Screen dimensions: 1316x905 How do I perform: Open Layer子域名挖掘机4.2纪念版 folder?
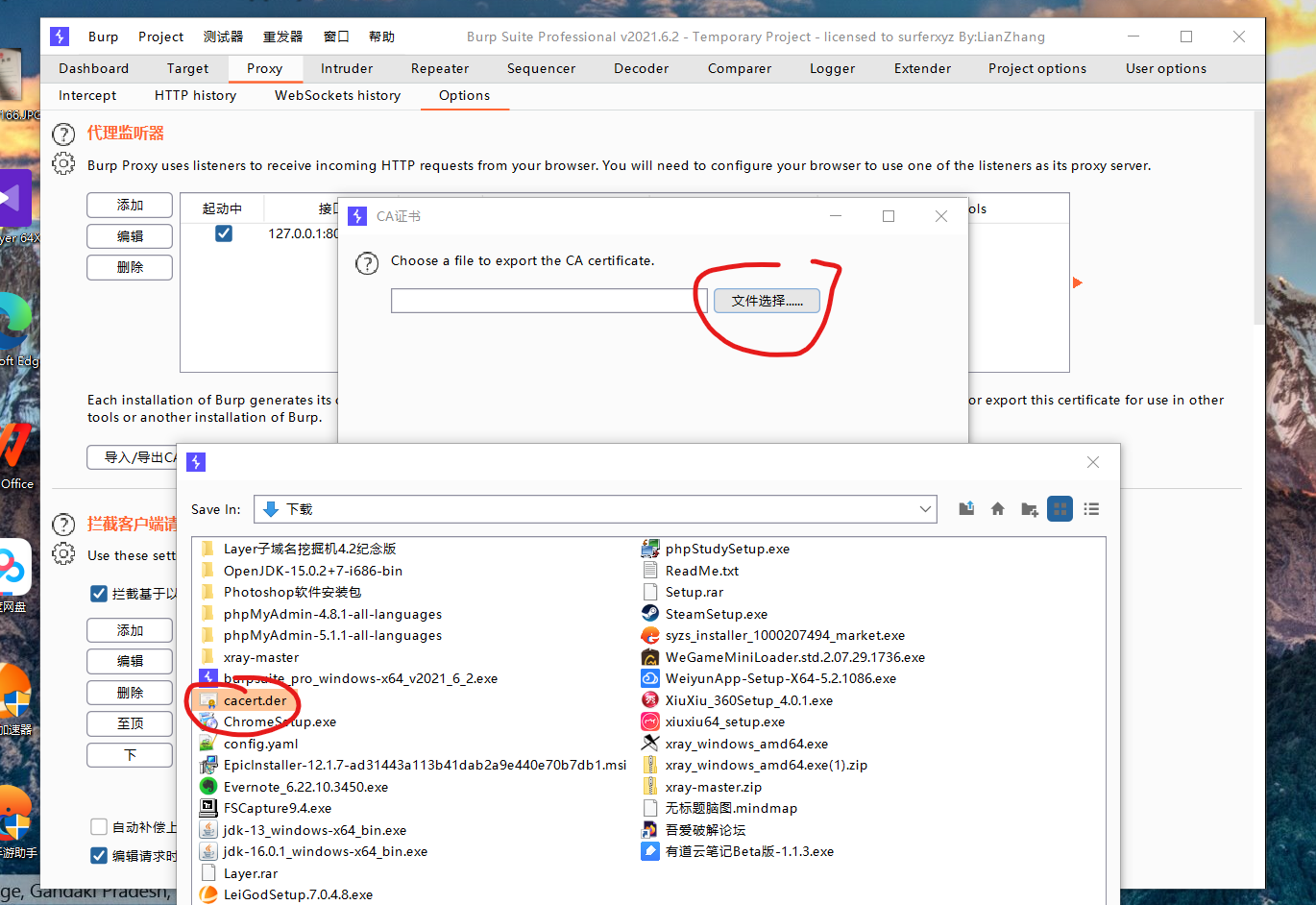[309, 549]
